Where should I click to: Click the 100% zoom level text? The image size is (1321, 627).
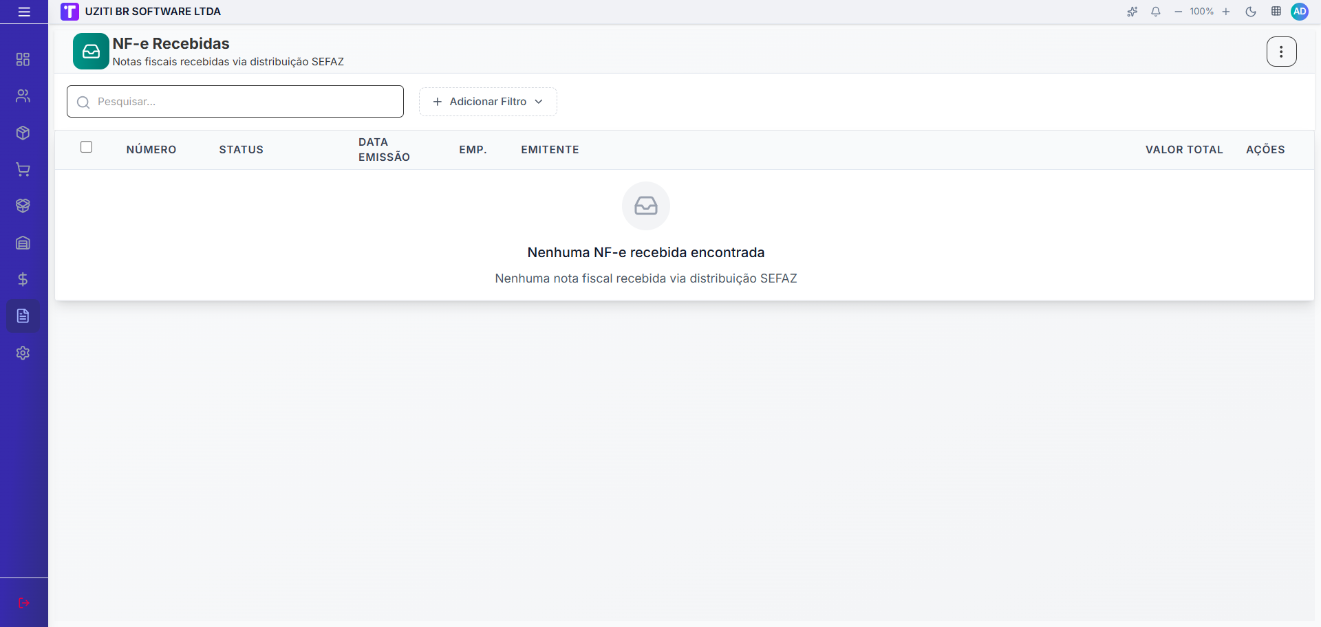(1202, 11)
